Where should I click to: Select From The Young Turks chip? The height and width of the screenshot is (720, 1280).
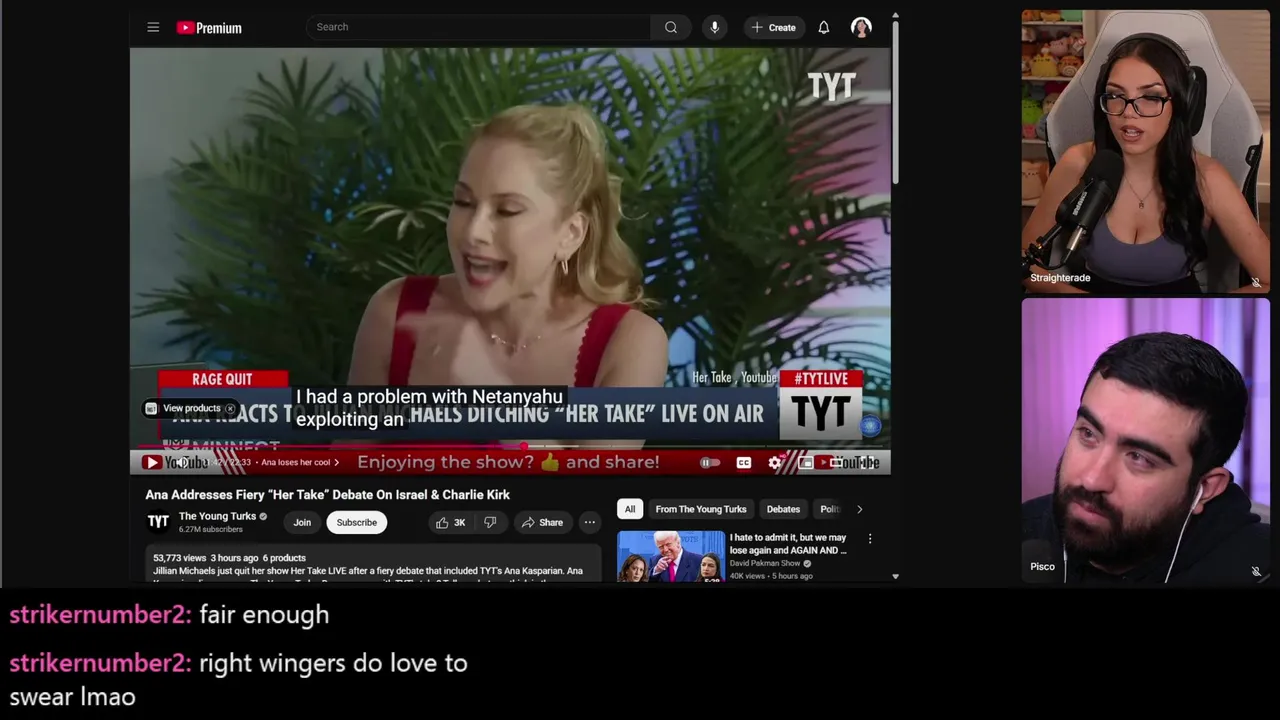700,509
